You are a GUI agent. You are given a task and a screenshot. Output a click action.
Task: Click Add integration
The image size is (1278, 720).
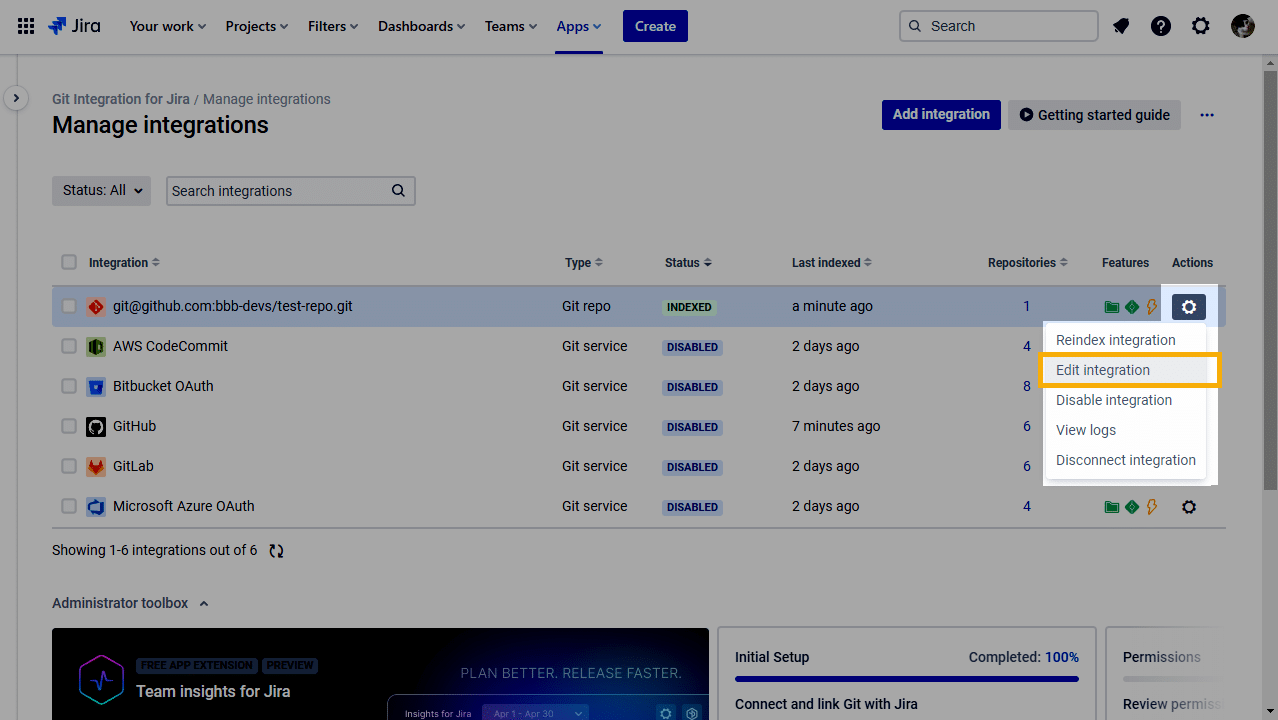tap(941, 115)
